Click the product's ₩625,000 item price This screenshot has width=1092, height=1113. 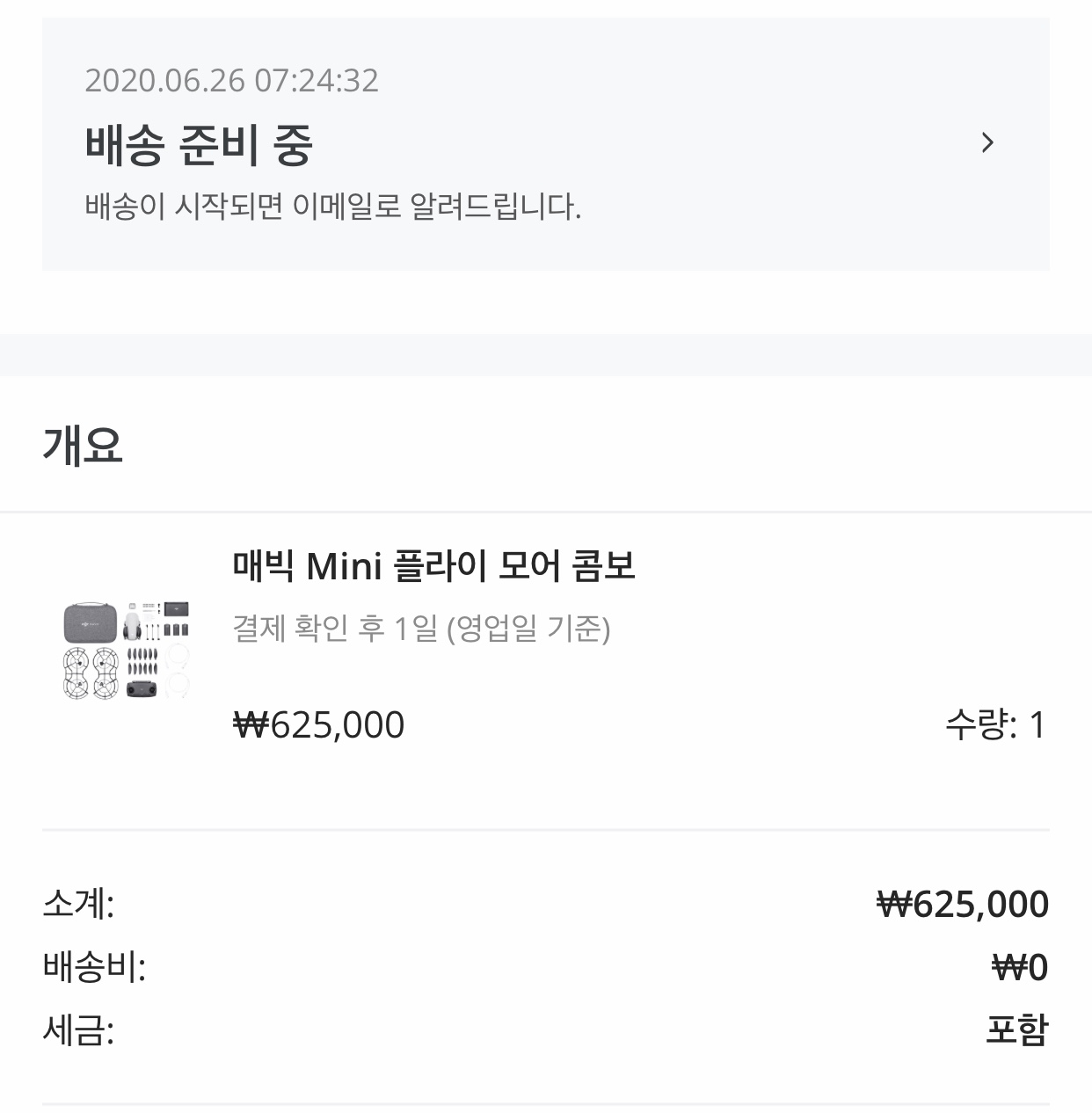tap(318, 725)
